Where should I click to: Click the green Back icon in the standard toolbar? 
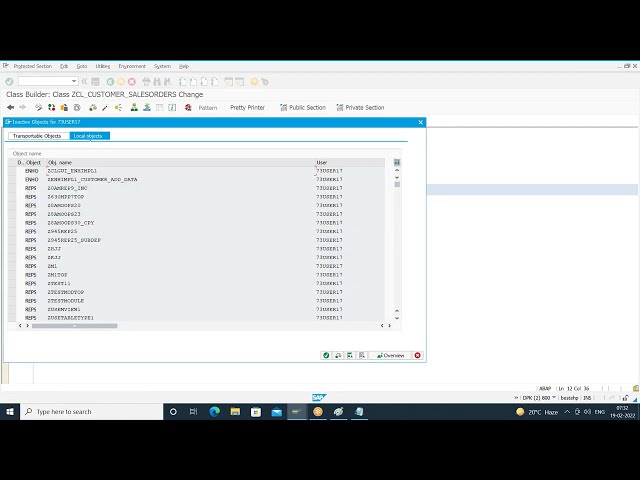[x=110, y=82]
